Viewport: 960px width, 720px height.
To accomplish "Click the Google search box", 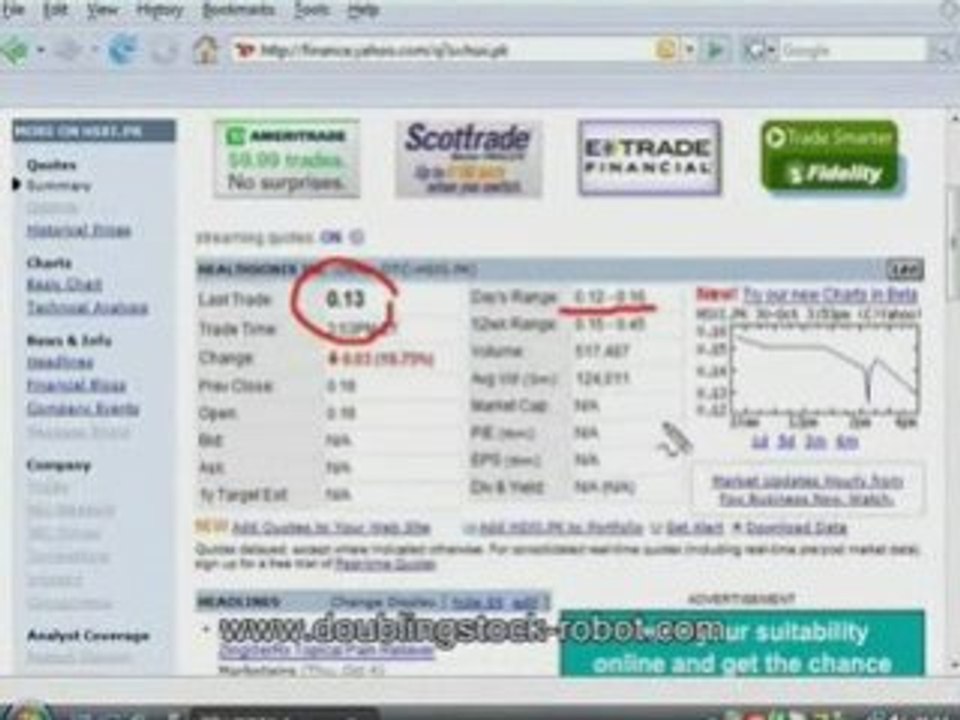I will [x=852, y=50].
